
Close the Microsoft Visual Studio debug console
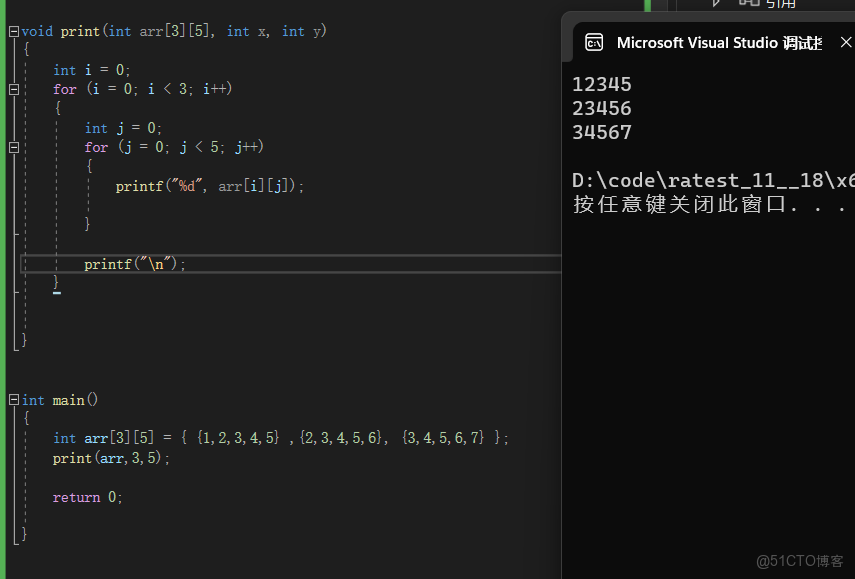pyautogui.click(x=846, y=42)
